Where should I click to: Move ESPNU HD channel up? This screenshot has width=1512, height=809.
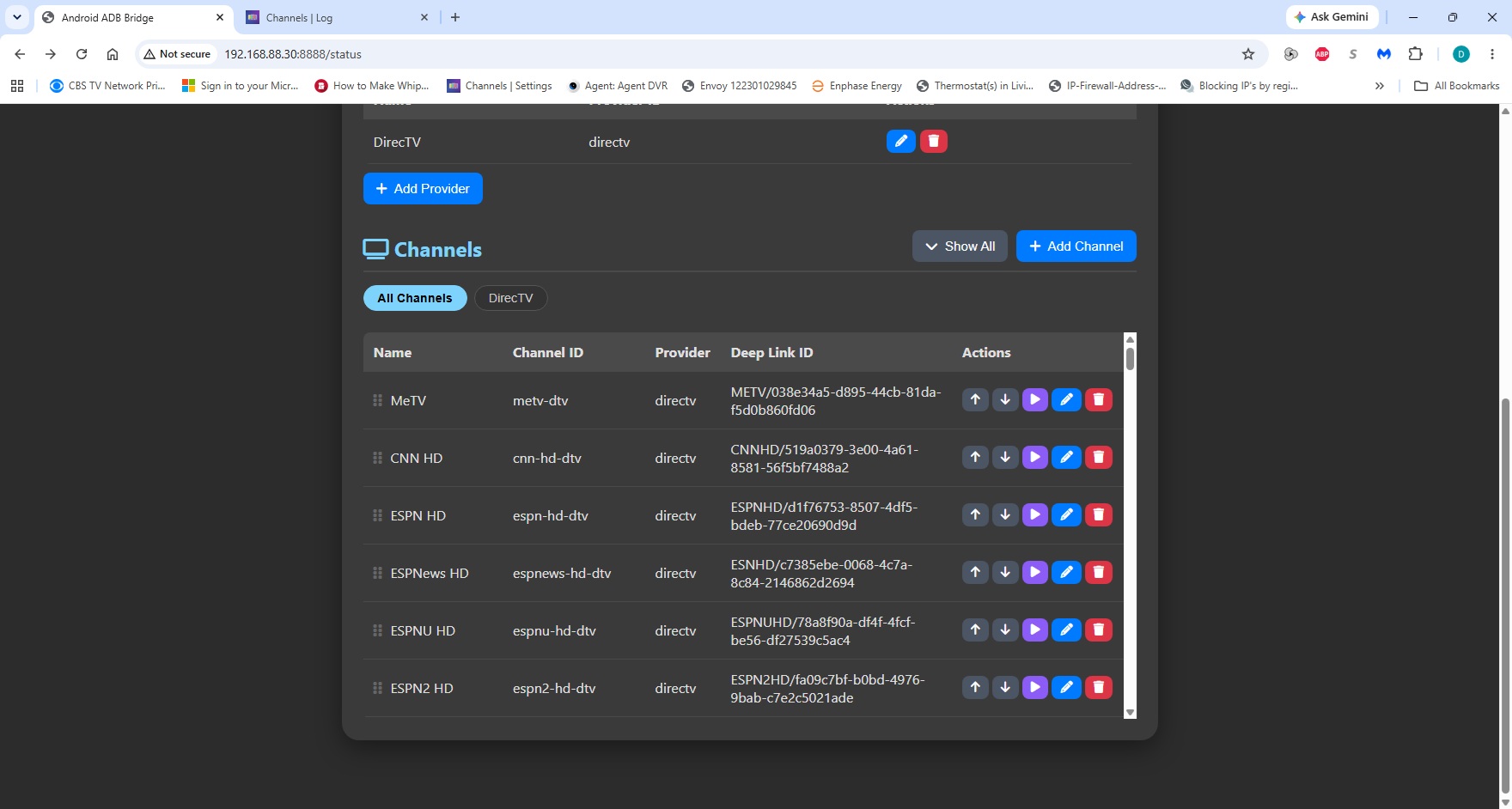975,630
